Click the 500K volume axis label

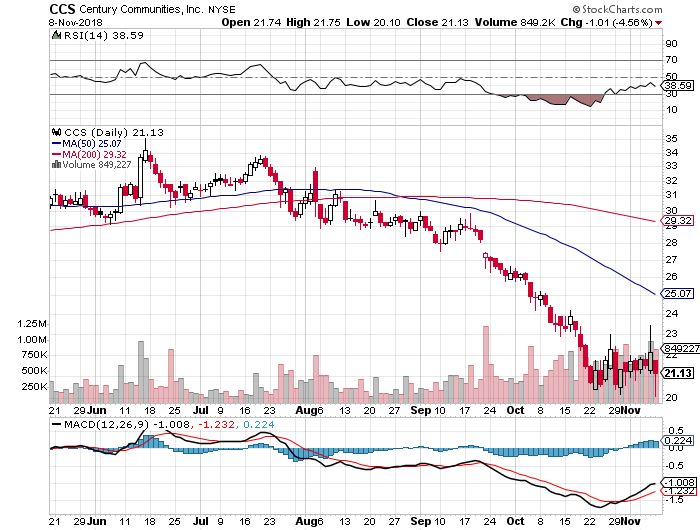[34, 371]
